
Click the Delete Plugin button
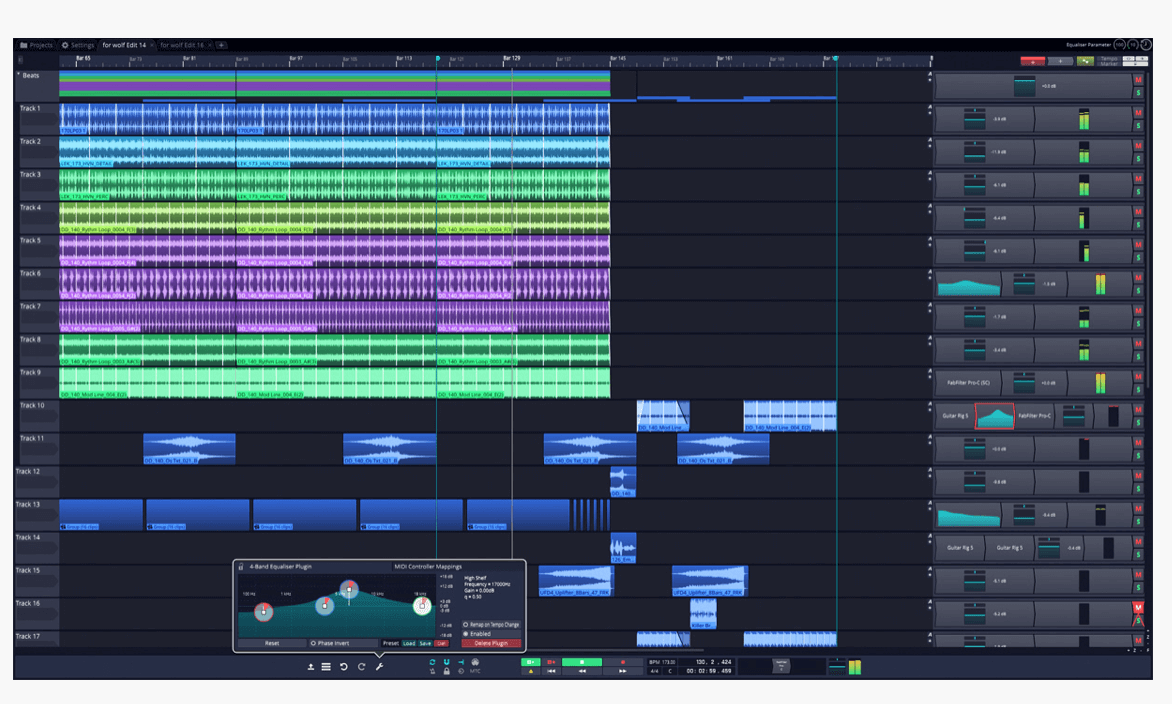[x=491, y=643]
